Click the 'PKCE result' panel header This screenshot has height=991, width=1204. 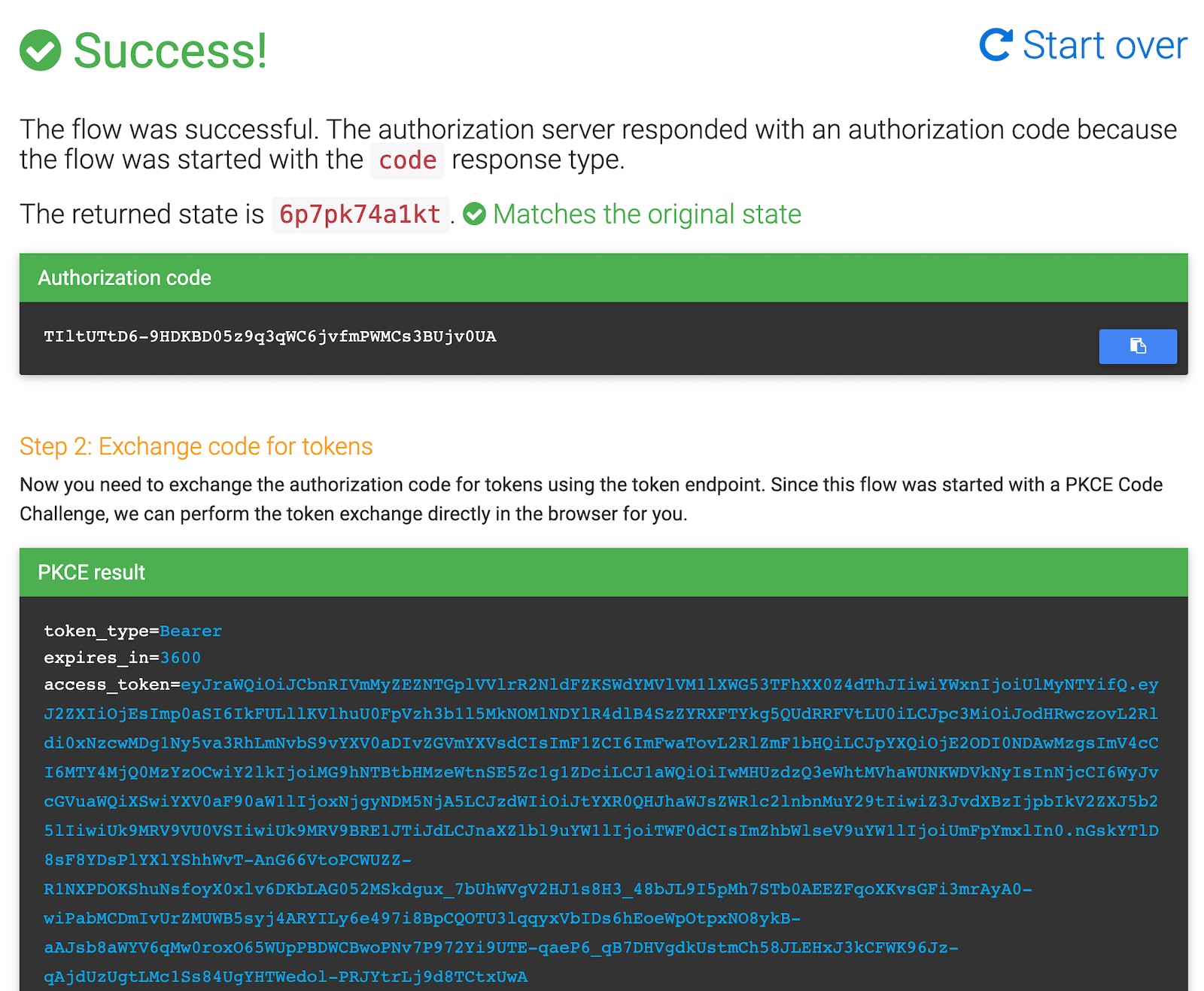[91, 572]
